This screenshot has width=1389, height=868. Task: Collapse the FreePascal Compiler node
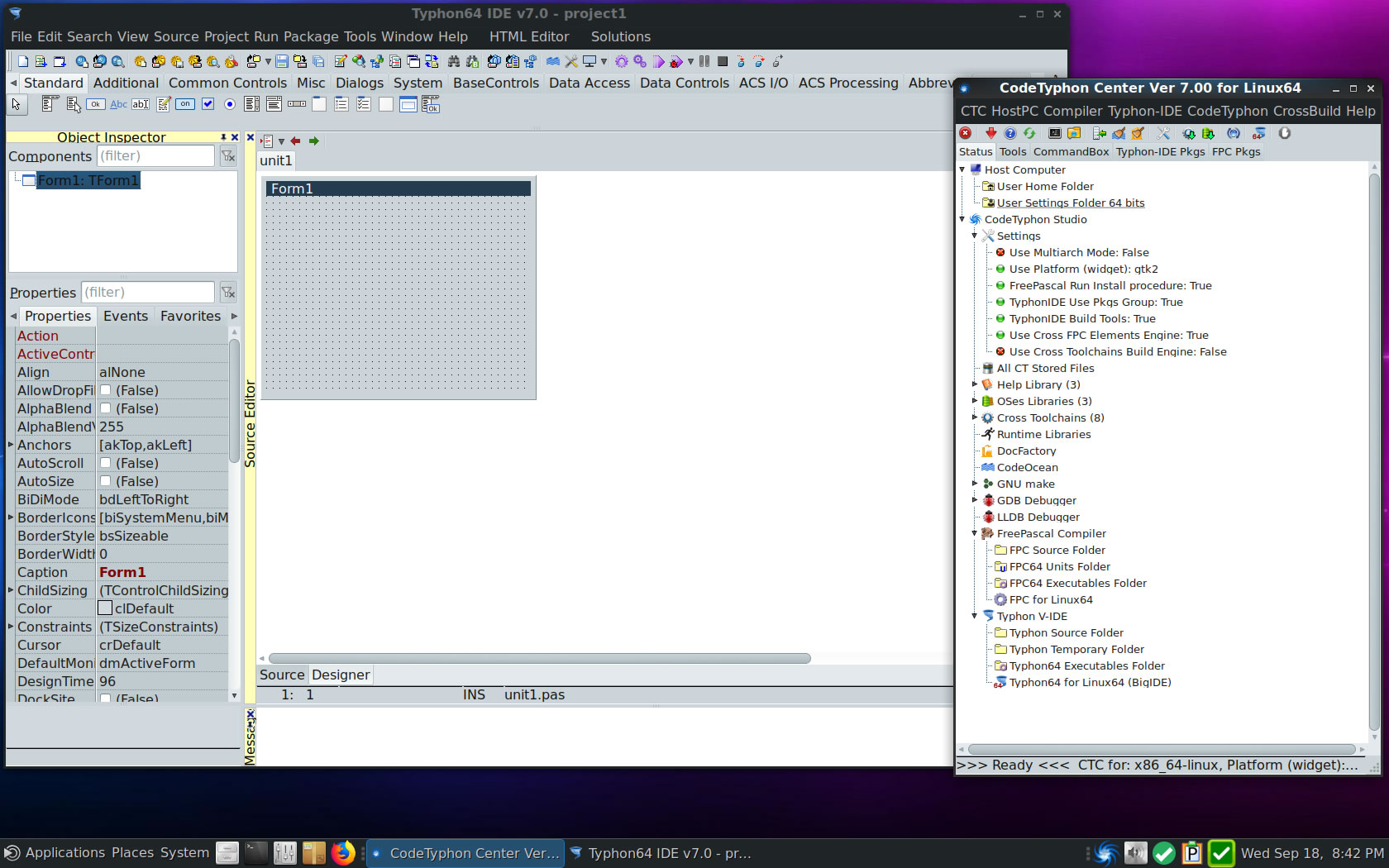click(975, 533)
